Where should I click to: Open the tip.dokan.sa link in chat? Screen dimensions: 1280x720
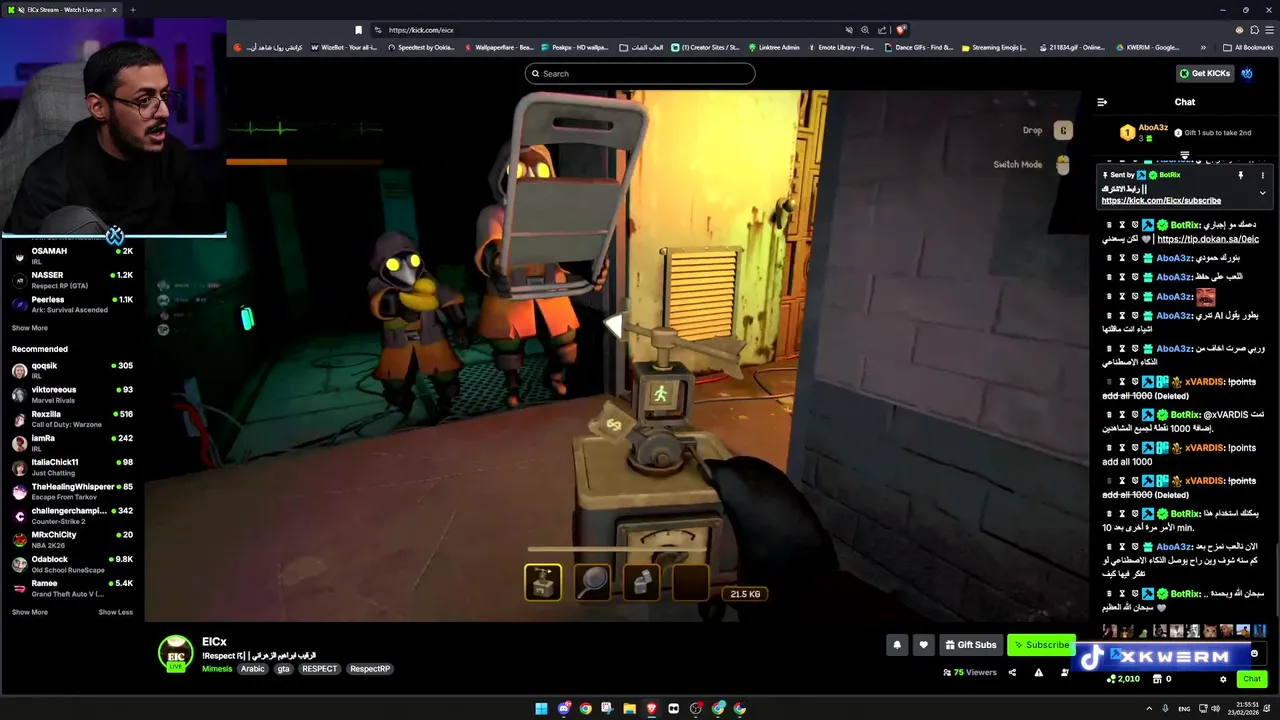(x=1208, y=239)
